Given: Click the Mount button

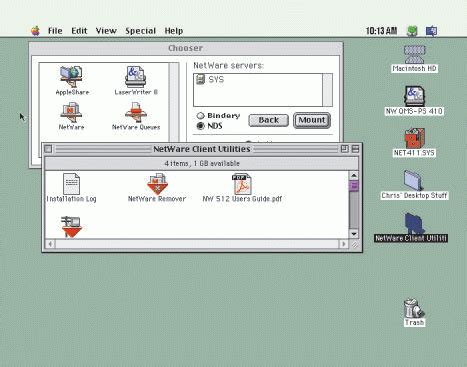Looking at the screenshot, I should pyautogui.click(x=312, y=120).
